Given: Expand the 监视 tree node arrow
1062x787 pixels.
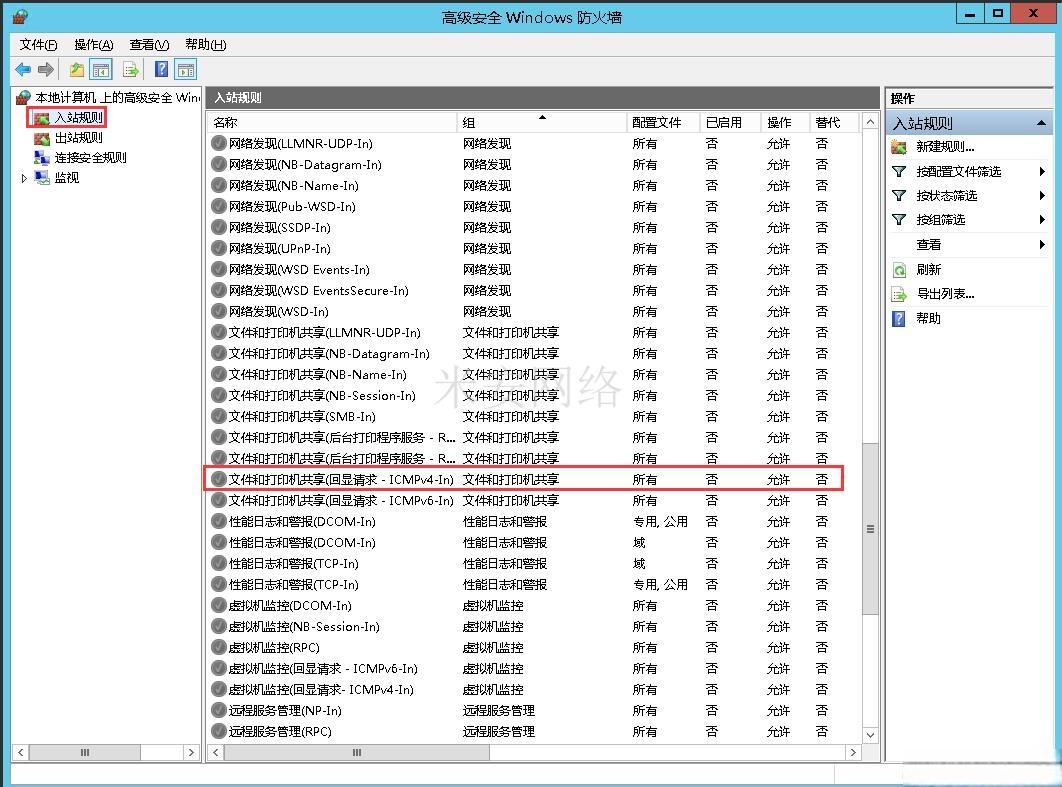Looking at the screenshot, I should coord(24,178).
